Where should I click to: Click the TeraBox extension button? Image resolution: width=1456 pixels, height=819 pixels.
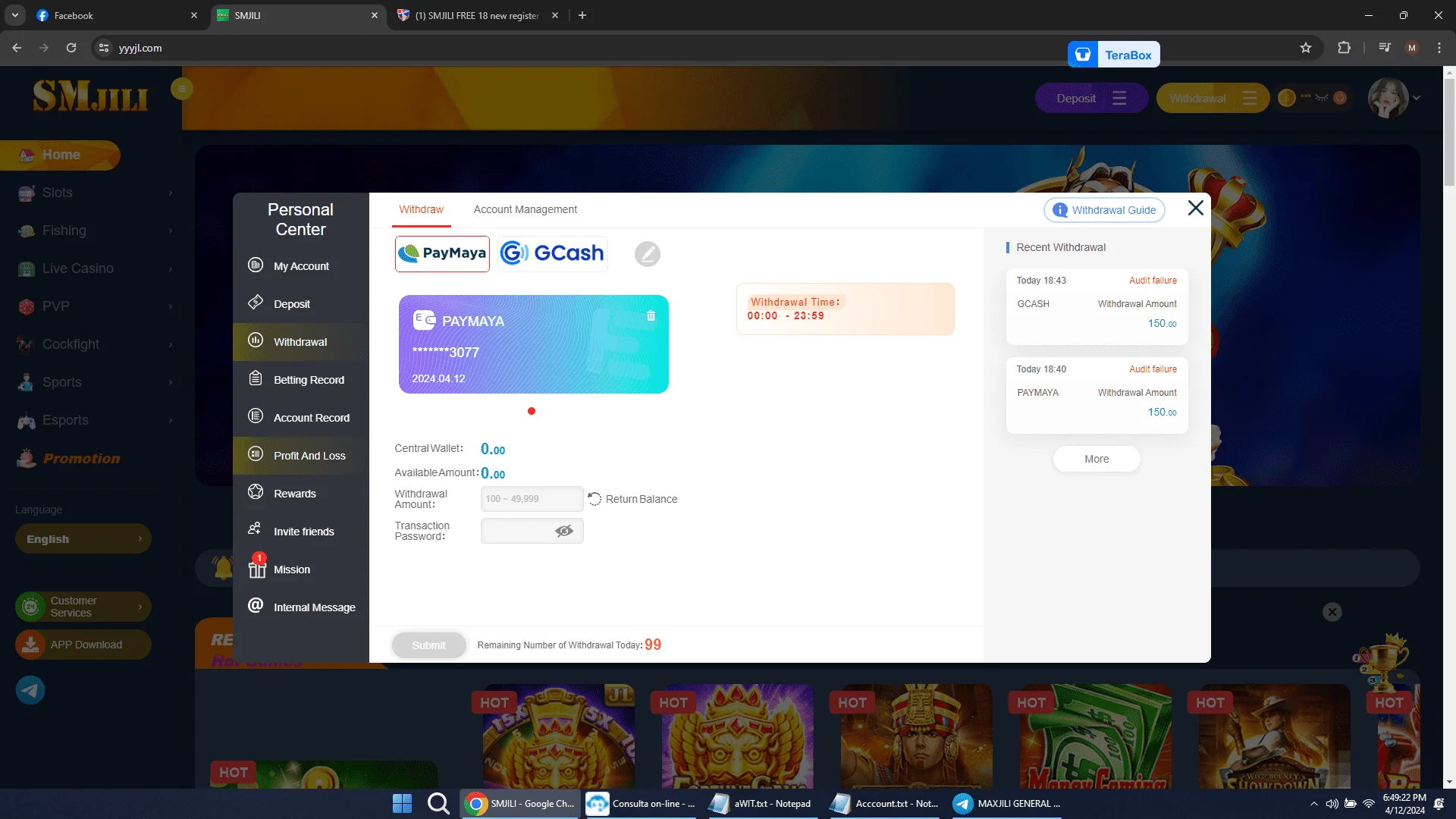click(1113, 55)
